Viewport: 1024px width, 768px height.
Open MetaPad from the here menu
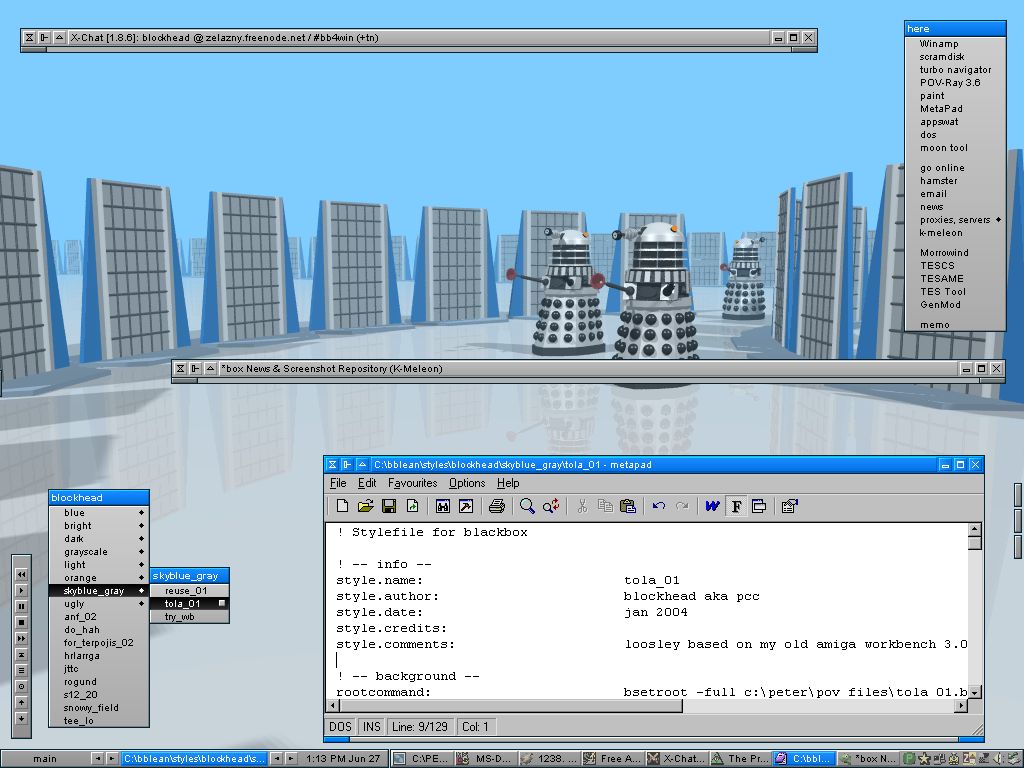click(x=955, y=109)
